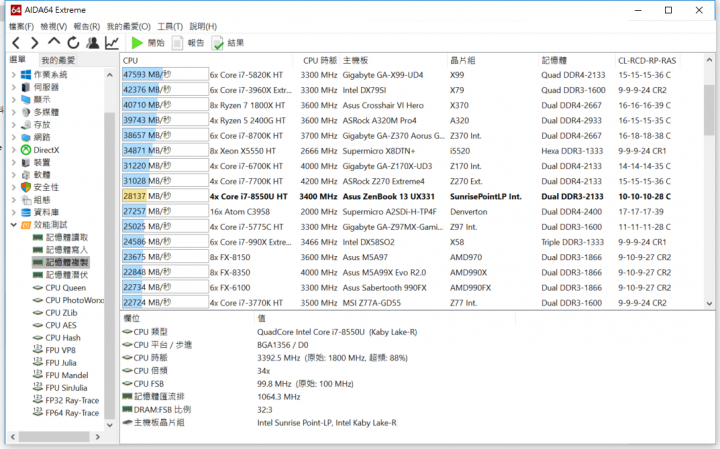
Task: Select the 47593 MB/秒 result row
Action: [412, 75]
